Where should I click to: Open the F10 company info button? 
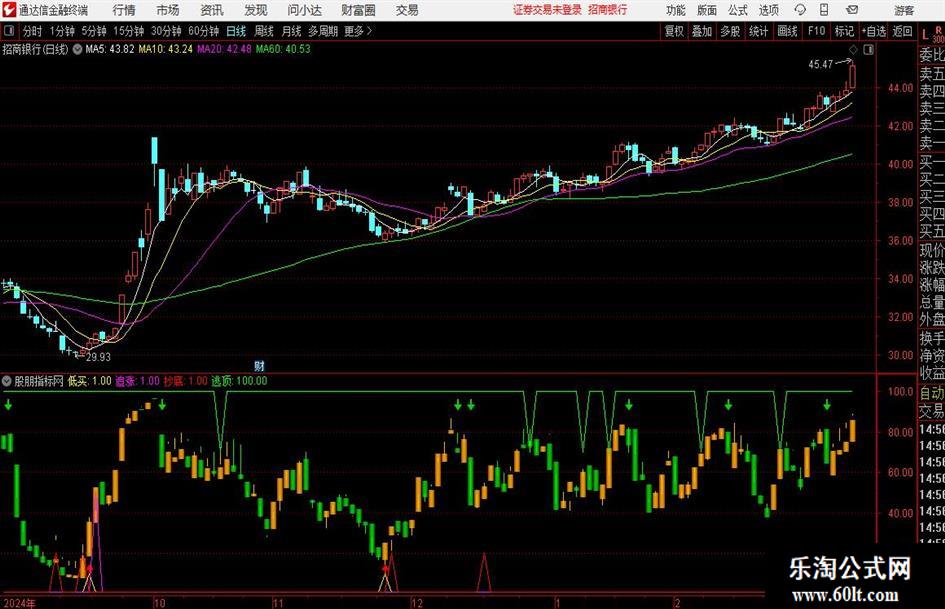[x=817, y=31]
